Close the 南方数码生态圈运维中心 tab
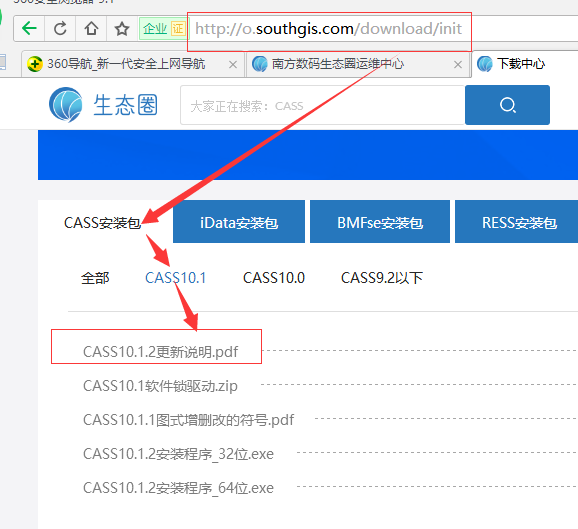578x529 pixels. (x=458, y=65)
